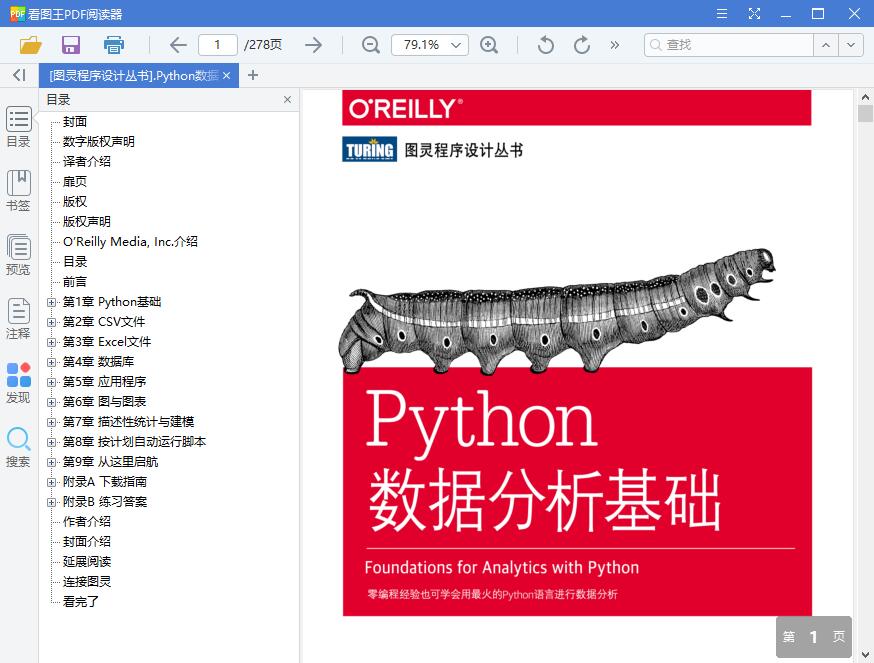Viewport: 874px width, 663px height.
Task: Expand 第8章 按计划自动运行脚本 node
Action: pos(51,443)
